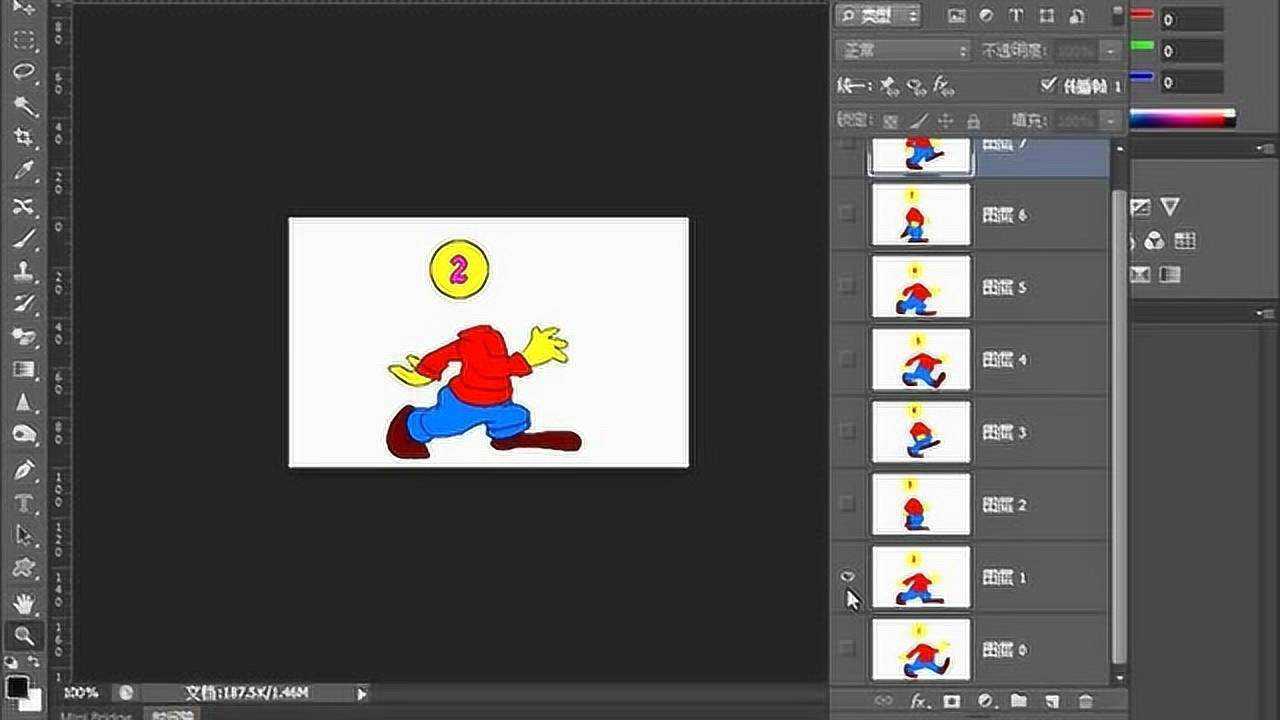Open the fill slider dropdown arrow
Screen dimensions: 1280x720
(x=1110, y=121)
